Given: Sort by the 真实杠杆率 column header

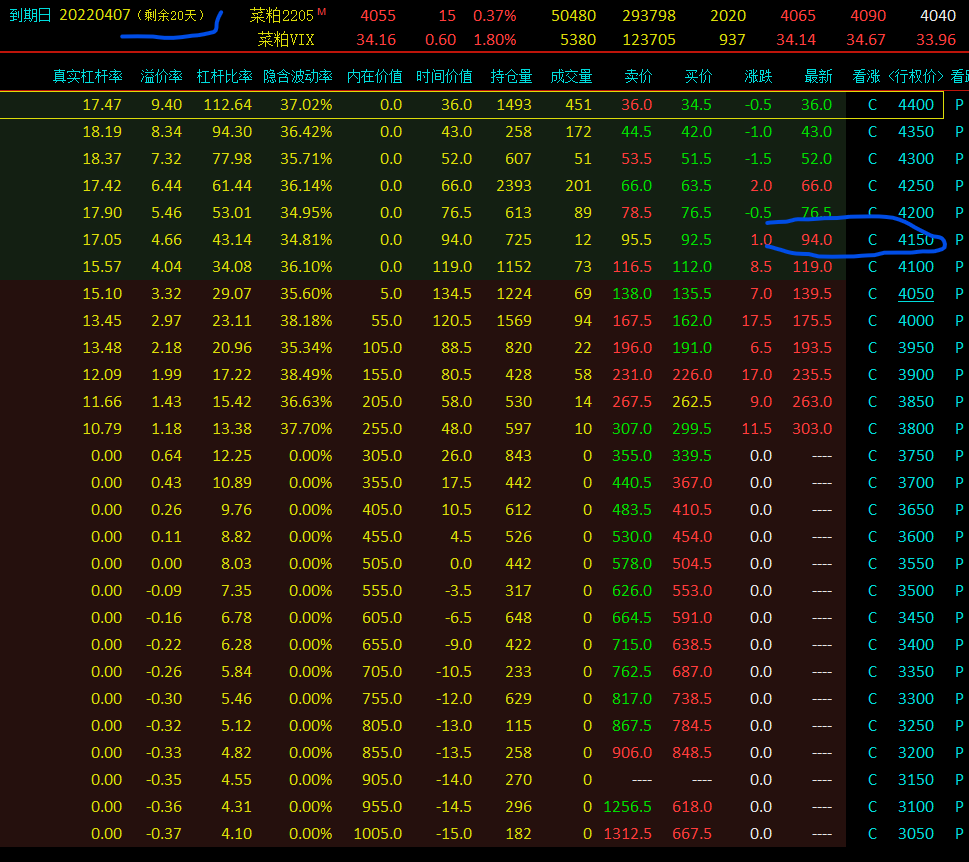Looking at the screenshot, I should pyautogui.click(x=87, y=77).
